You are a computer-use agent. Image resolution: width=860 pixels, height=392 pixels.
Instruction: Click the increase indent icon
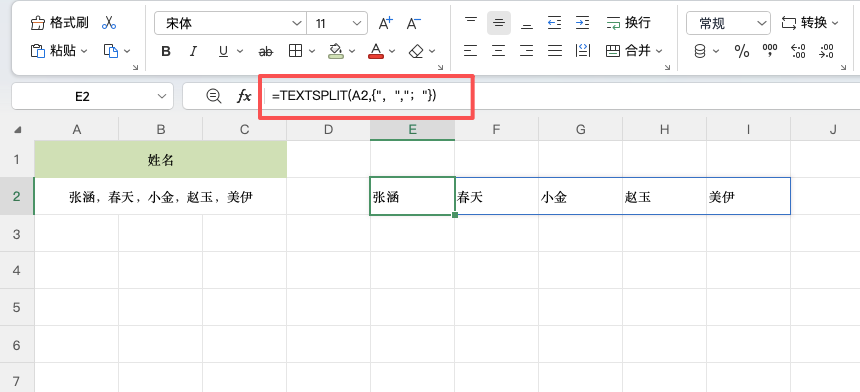pyautogui.click(x=582, y=23)
